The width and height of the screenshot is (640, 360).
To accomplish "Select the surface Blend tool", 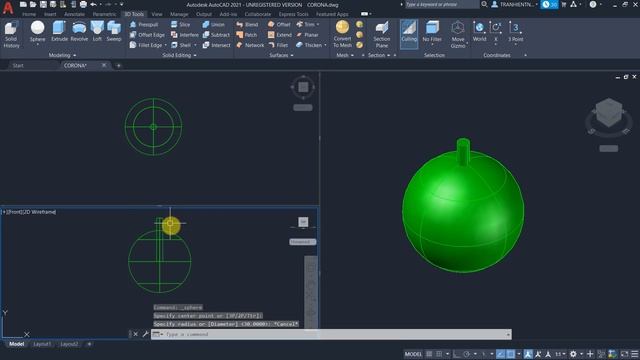I will pos(247,24).
